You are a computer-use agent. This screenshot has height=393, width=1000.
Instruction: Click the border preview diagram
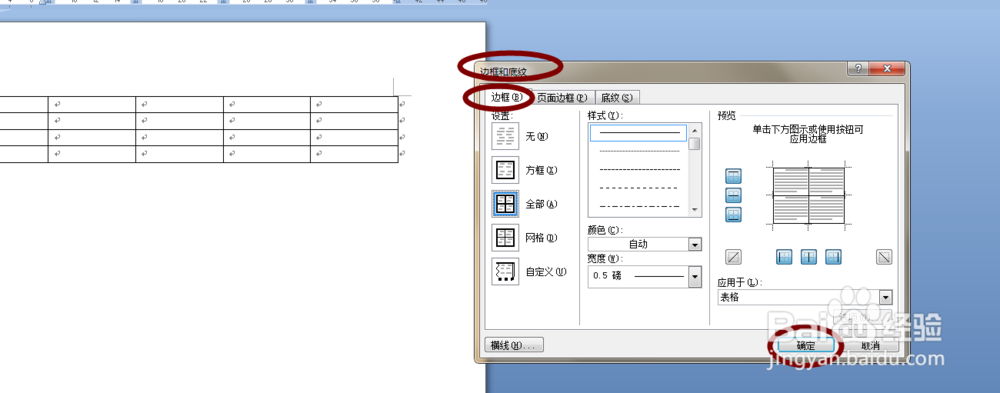click(809, 196)
